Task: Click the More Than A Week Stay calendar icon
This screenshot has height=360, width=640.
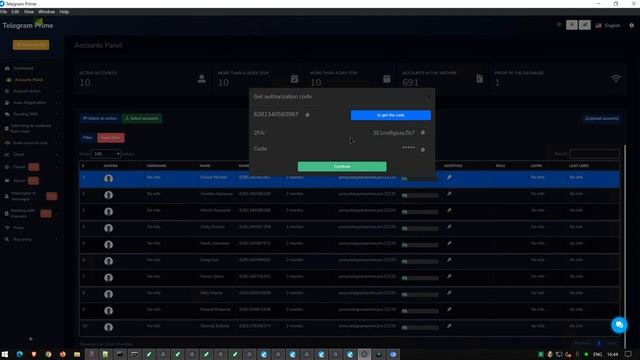Action: (x=294, y=78)
